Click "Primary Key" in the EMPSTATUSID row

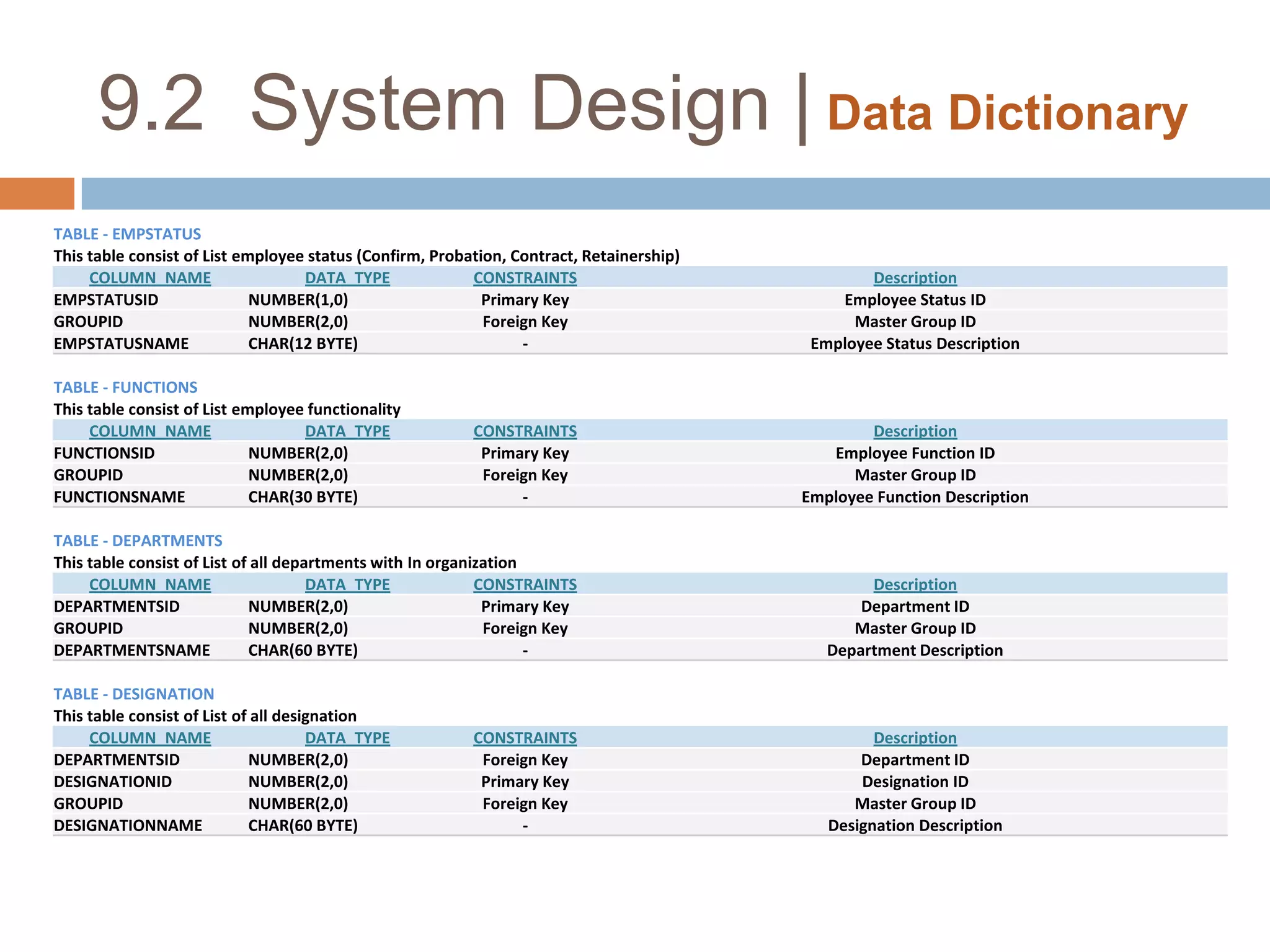pyautogui.click(x=525, y=300)
